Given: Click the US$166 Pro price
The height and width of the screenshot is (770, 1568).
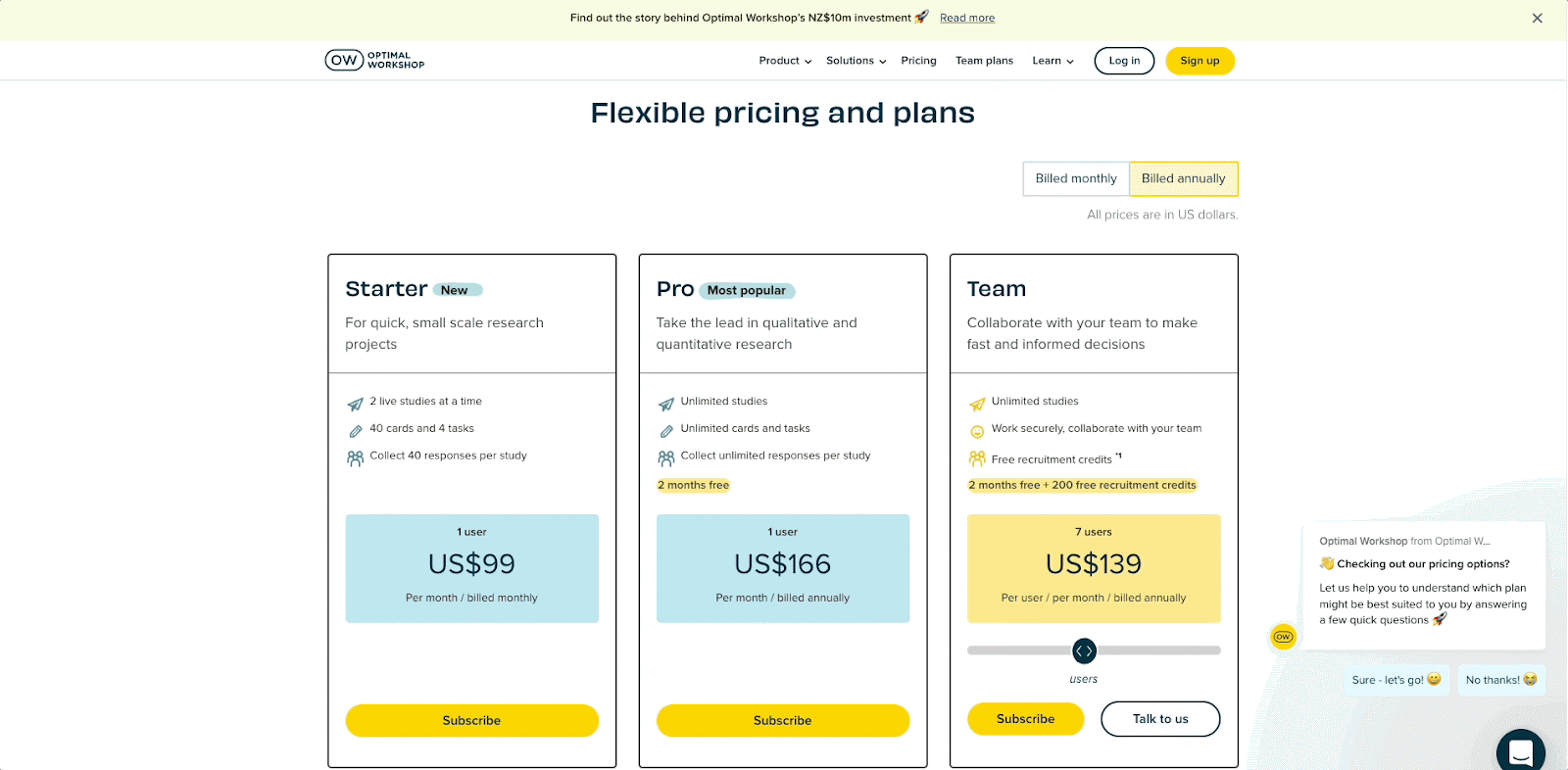Looking at the screenshot, I should 783,564.
